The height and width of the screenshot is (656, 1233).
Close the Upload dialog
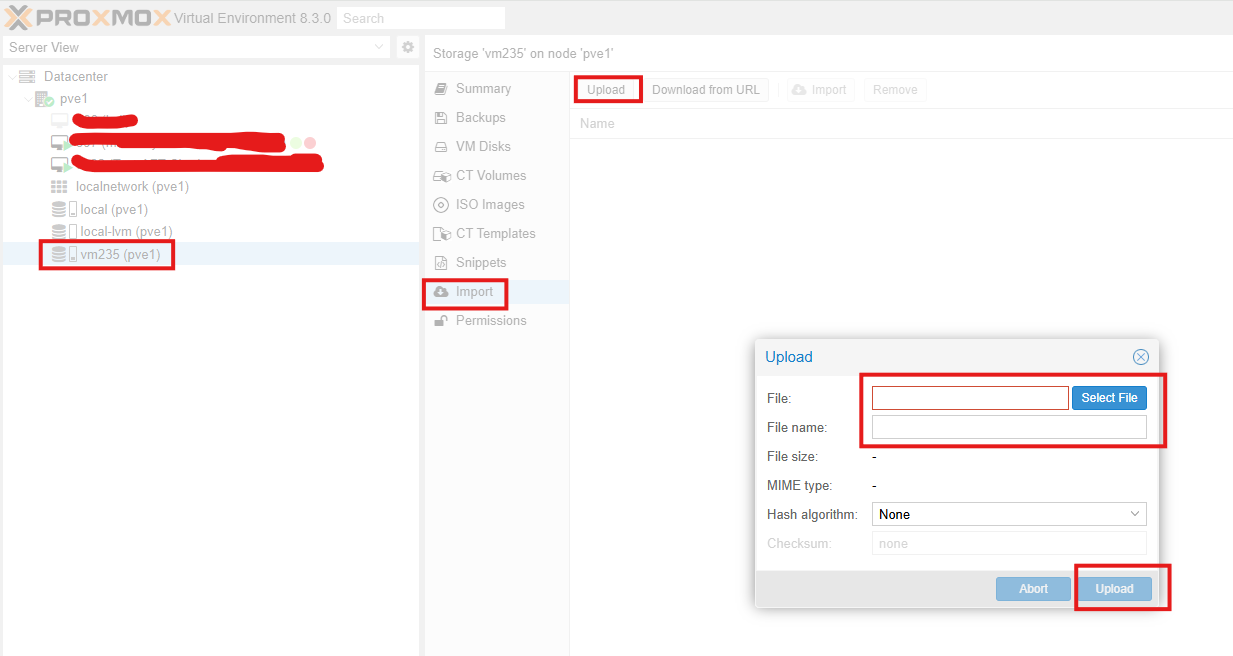coord(1140,357)
